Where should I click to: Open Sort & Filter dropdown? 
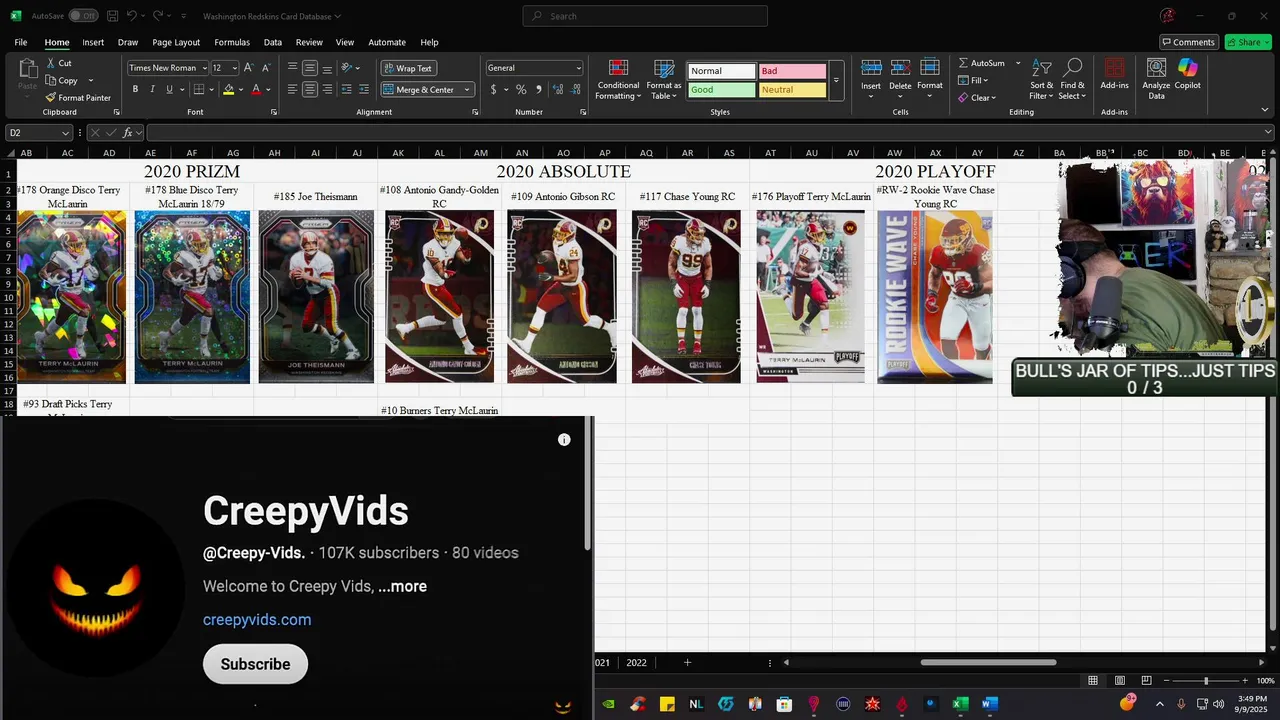pos(1042,80)
